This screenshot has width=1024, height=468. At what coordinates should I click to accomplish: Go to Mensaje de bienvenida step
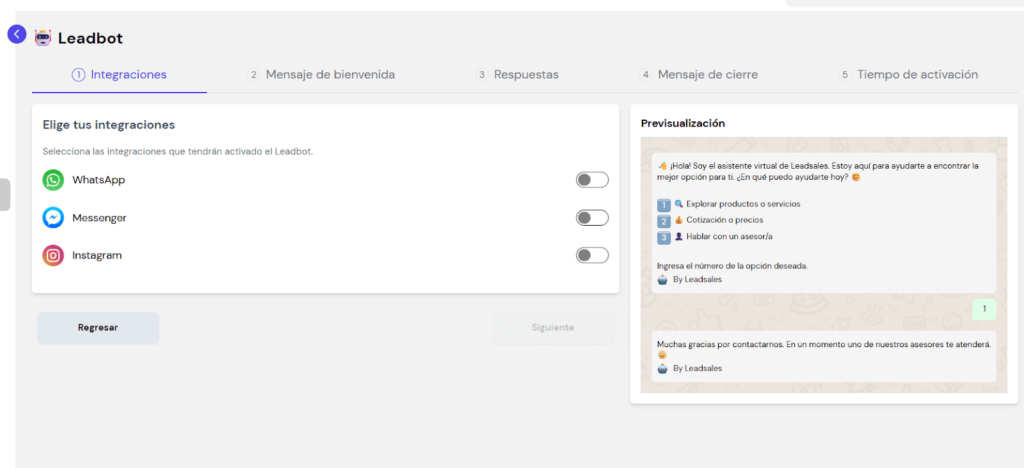coord(321,74)
